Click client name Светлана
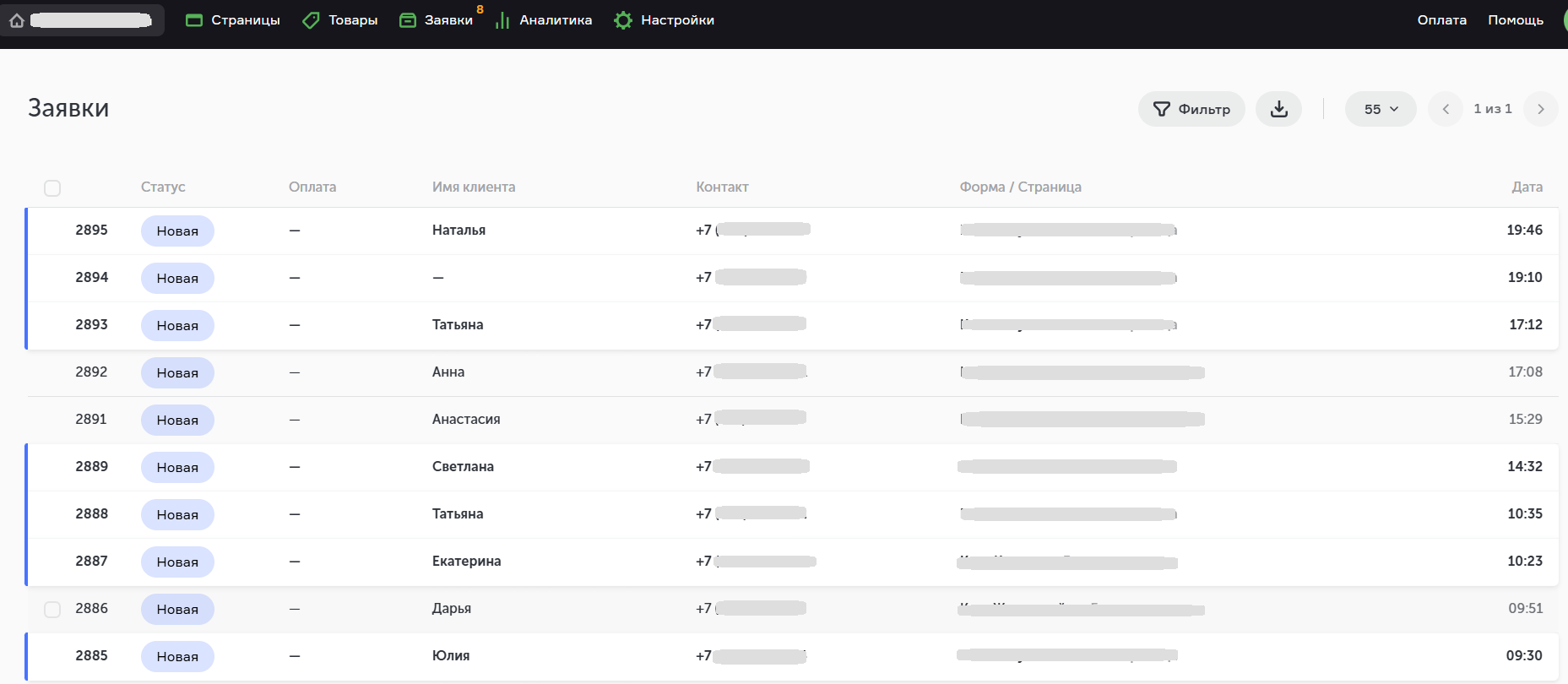The width and height of the screenshot is (1568, 684). [463, 466]
